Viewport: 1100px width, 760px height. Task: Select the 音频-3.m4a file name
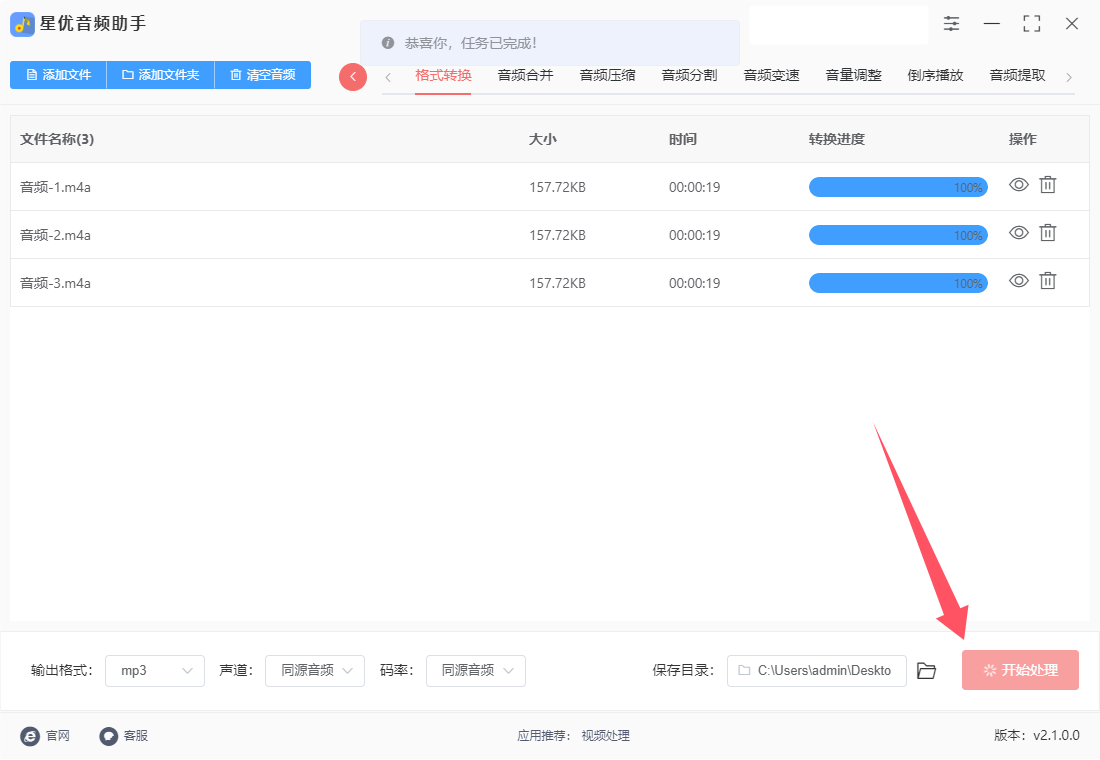pos(55,284)
